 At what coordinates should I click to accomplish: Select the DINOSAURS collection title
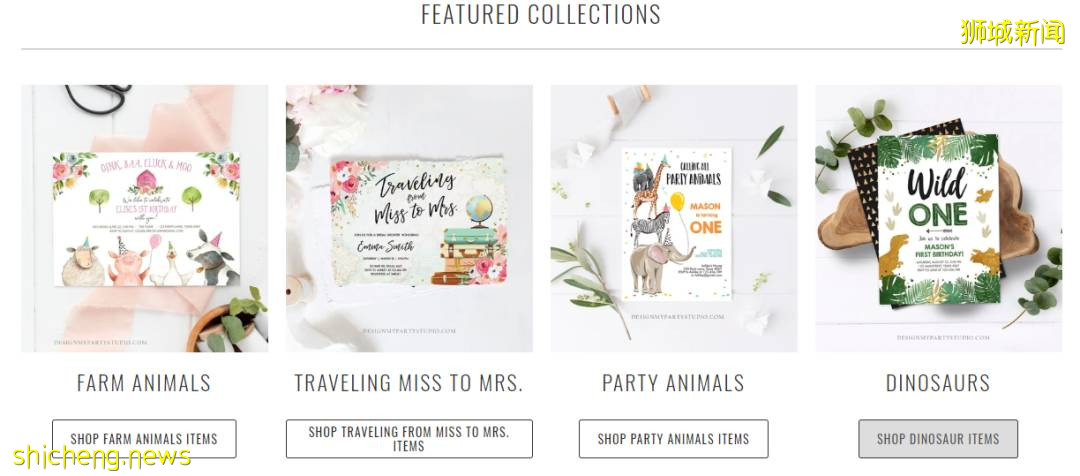[x=938, y=383]
